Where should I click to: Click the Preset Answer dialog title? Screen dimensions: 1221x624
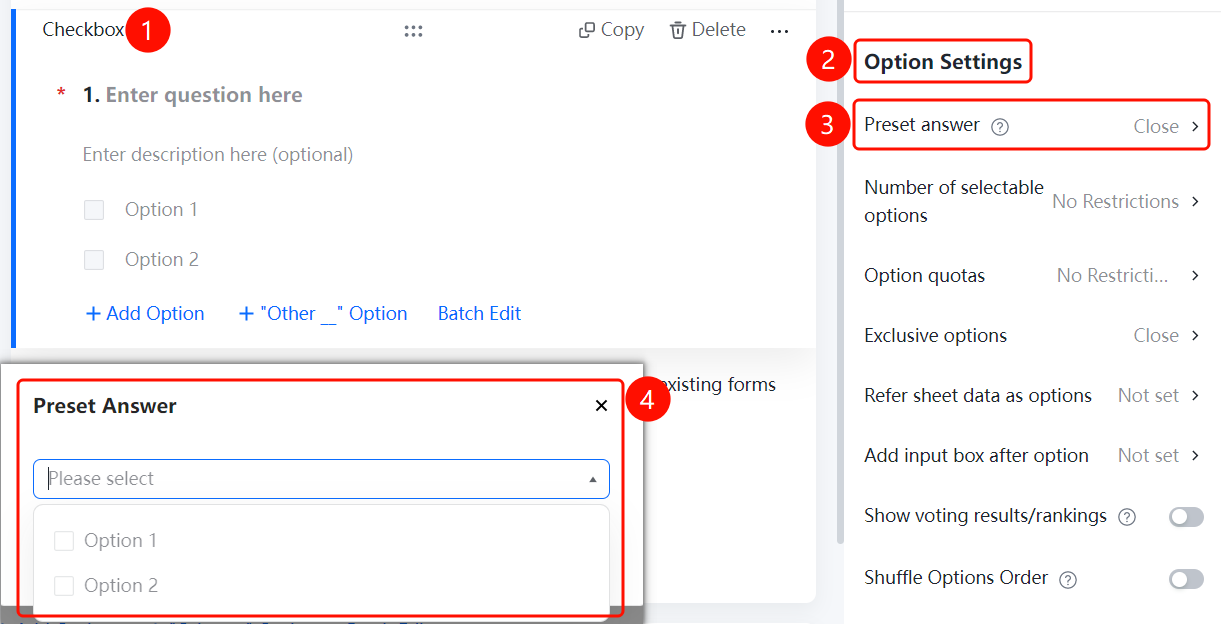pyautogui.click(x=105, y=406)
